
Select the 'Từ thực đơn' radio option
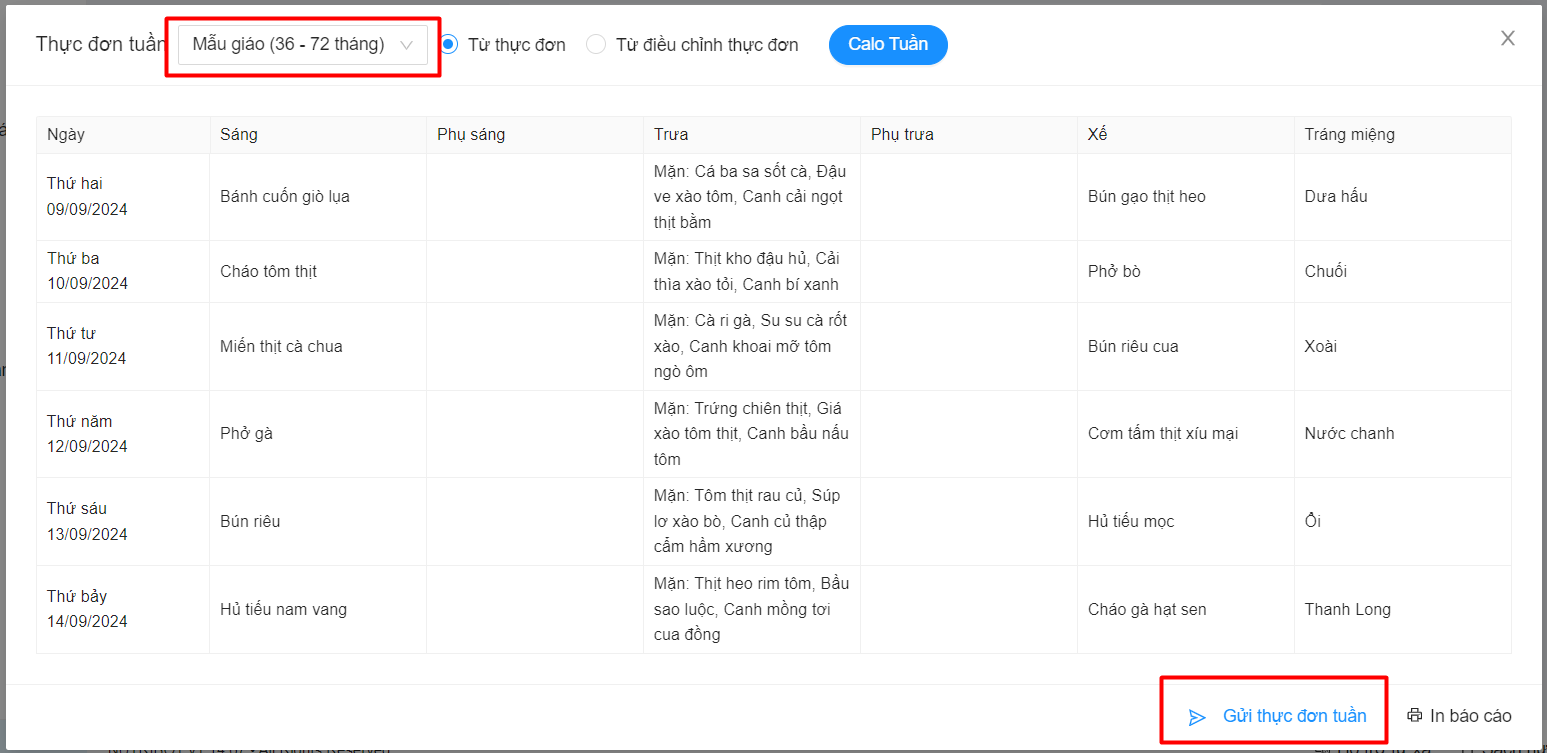click(450, 45)
